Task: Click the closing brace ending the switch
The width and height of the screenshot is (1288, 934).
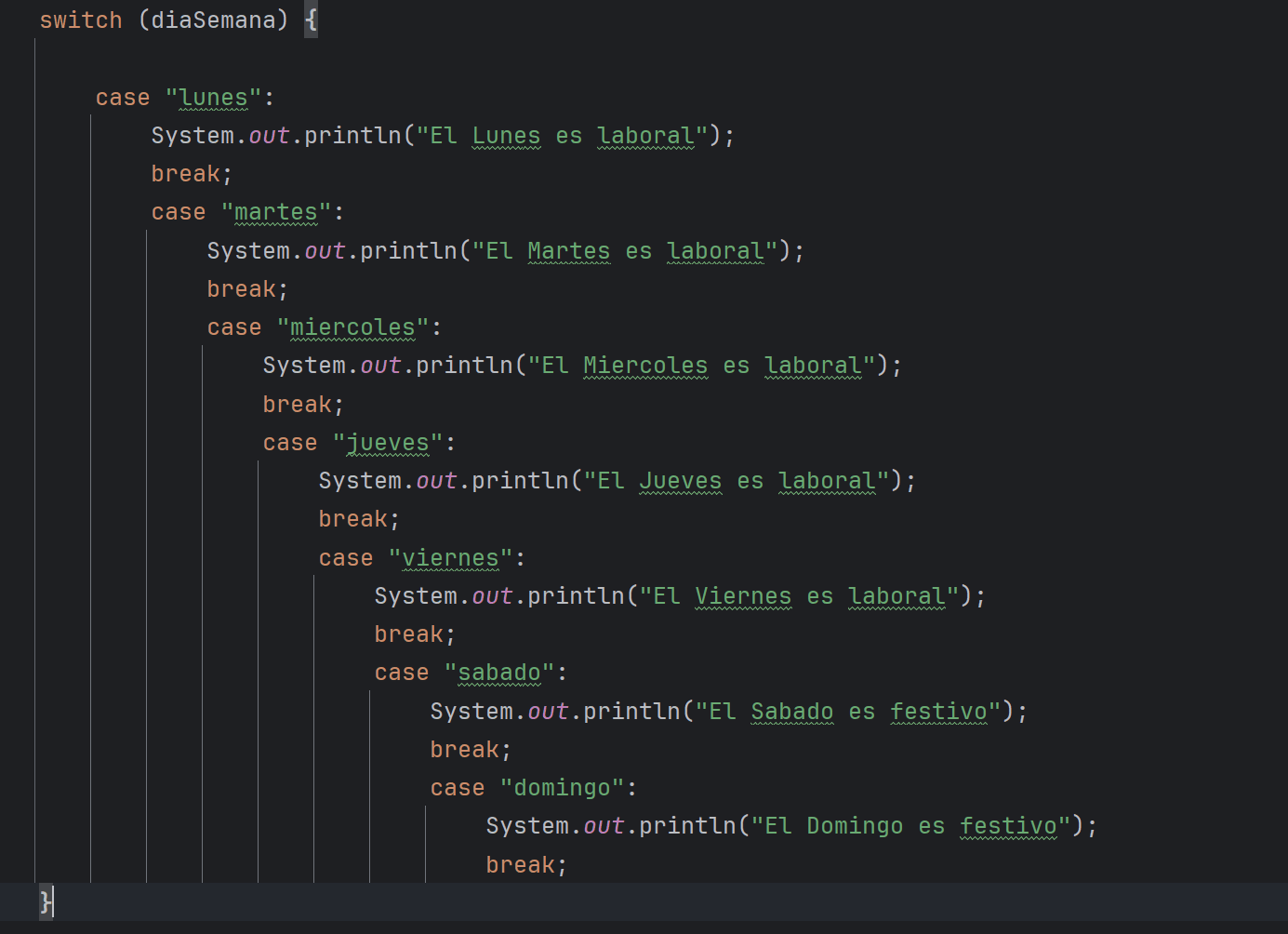Action: point(46,901)
